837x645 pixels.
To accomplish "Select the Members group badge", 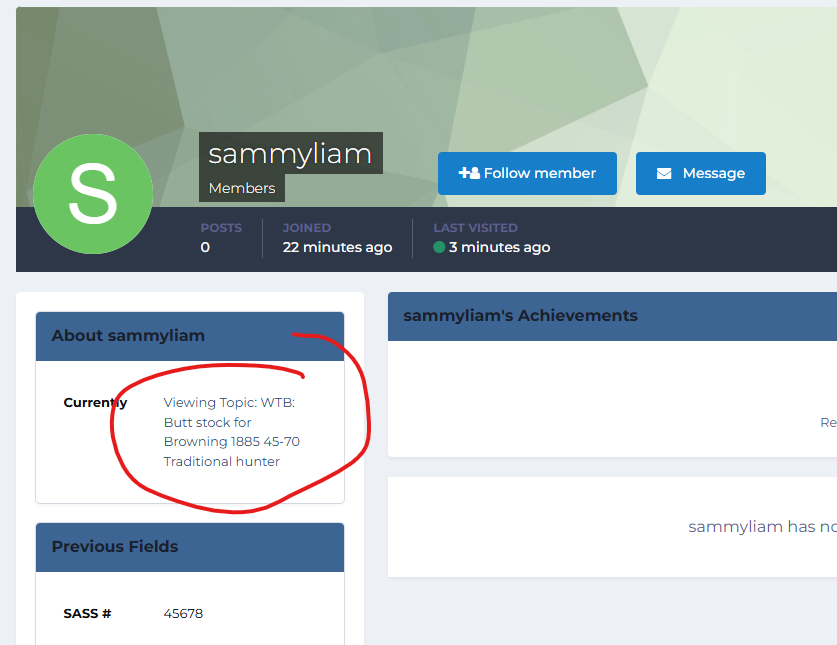I will 242,188.
